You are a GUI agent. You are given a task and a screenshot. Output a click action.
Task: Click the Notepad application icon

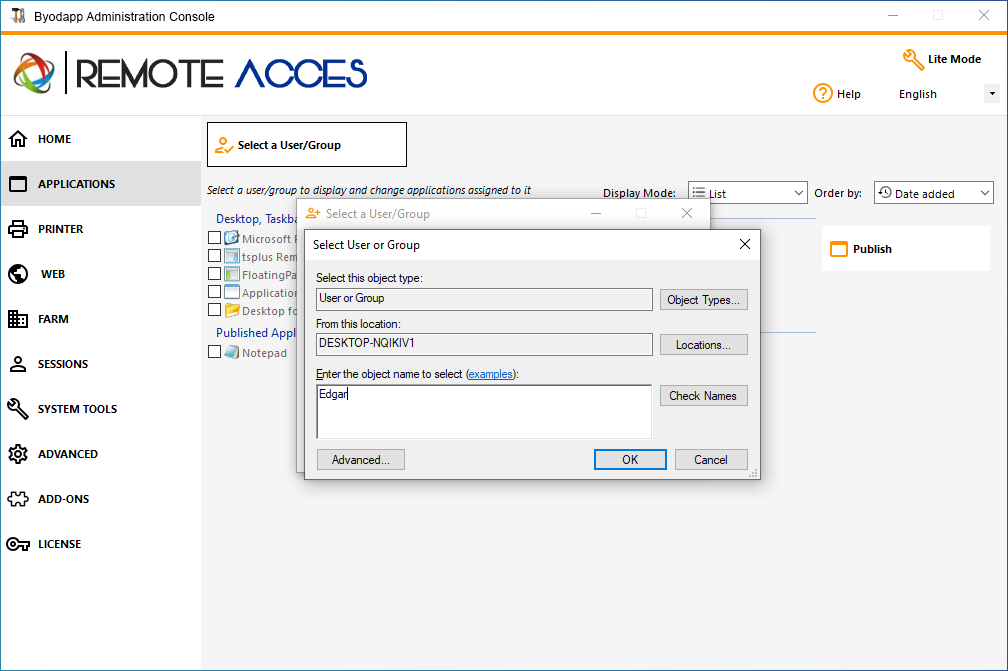[231, 352]
